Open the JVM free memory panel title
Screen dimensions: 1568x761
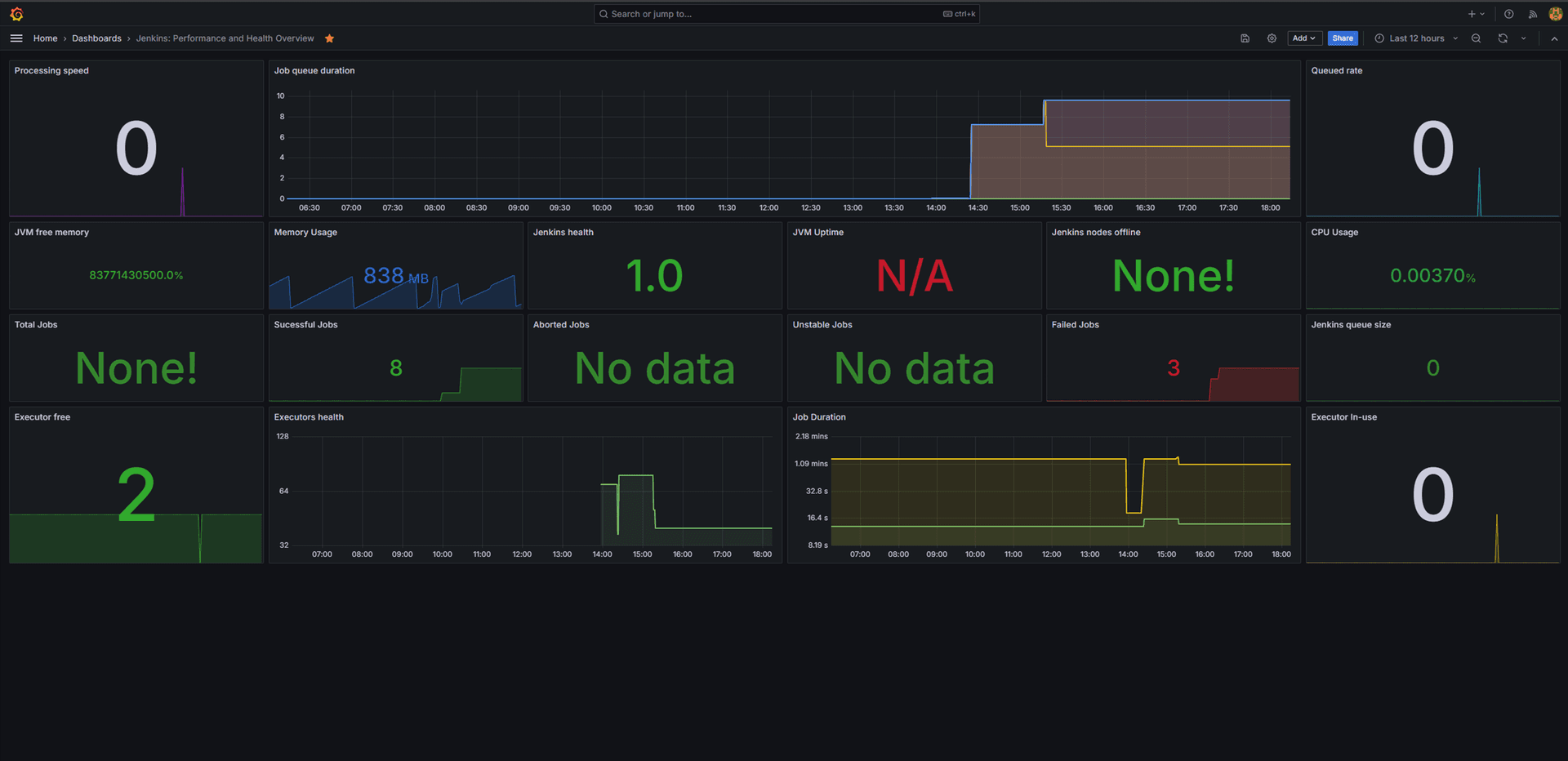[51, 233]
